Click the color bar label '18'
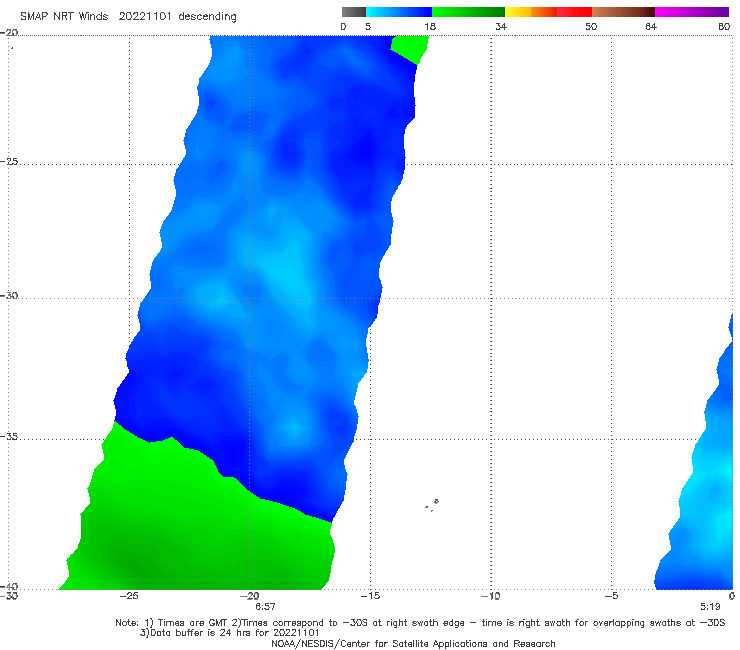 pos(430,27)
